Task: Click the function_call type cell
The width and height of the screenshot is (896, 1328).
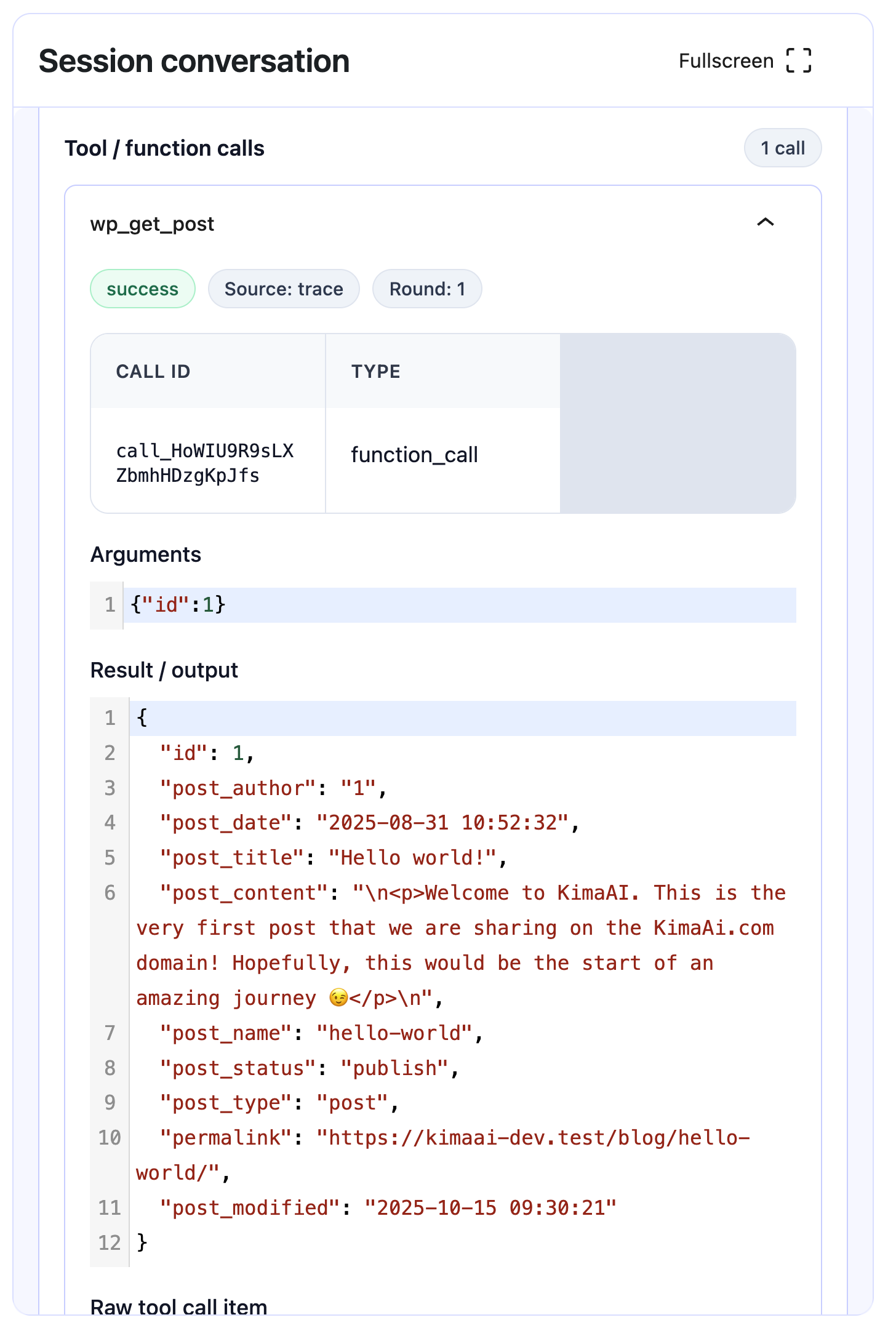Action: tap(414, 455)
